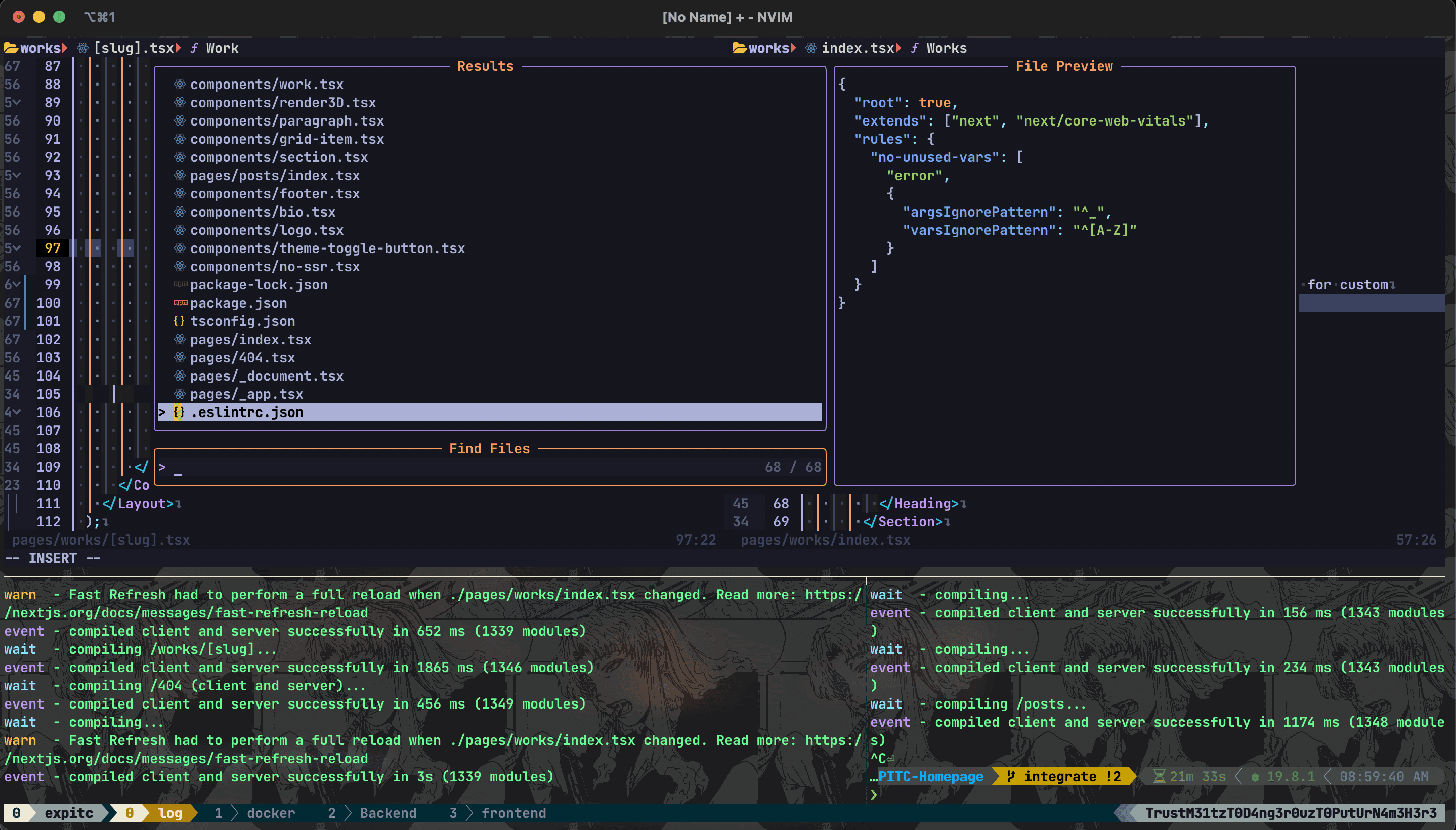The height and width of the screenshot is (830, 1456).
Task: Click the npm icon beside package.json
Action: coord(181,303)
